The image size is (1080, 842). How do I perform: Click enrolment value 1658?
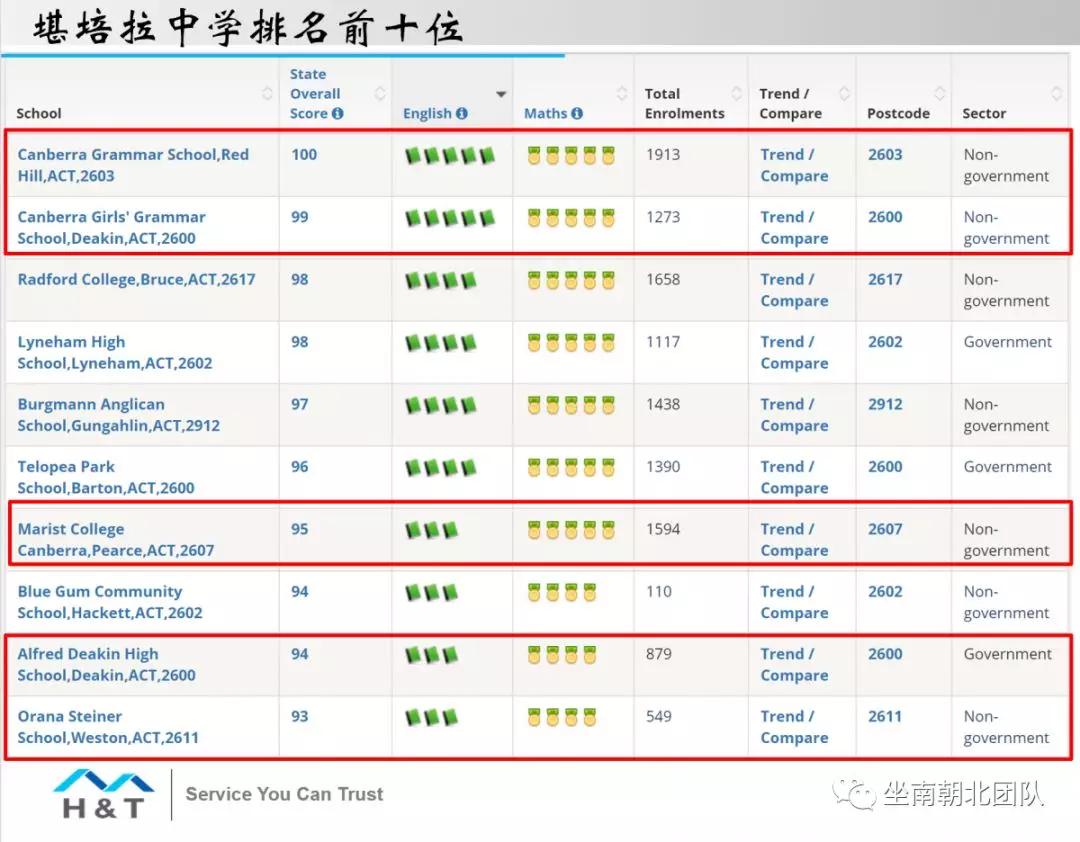[663, 280]
